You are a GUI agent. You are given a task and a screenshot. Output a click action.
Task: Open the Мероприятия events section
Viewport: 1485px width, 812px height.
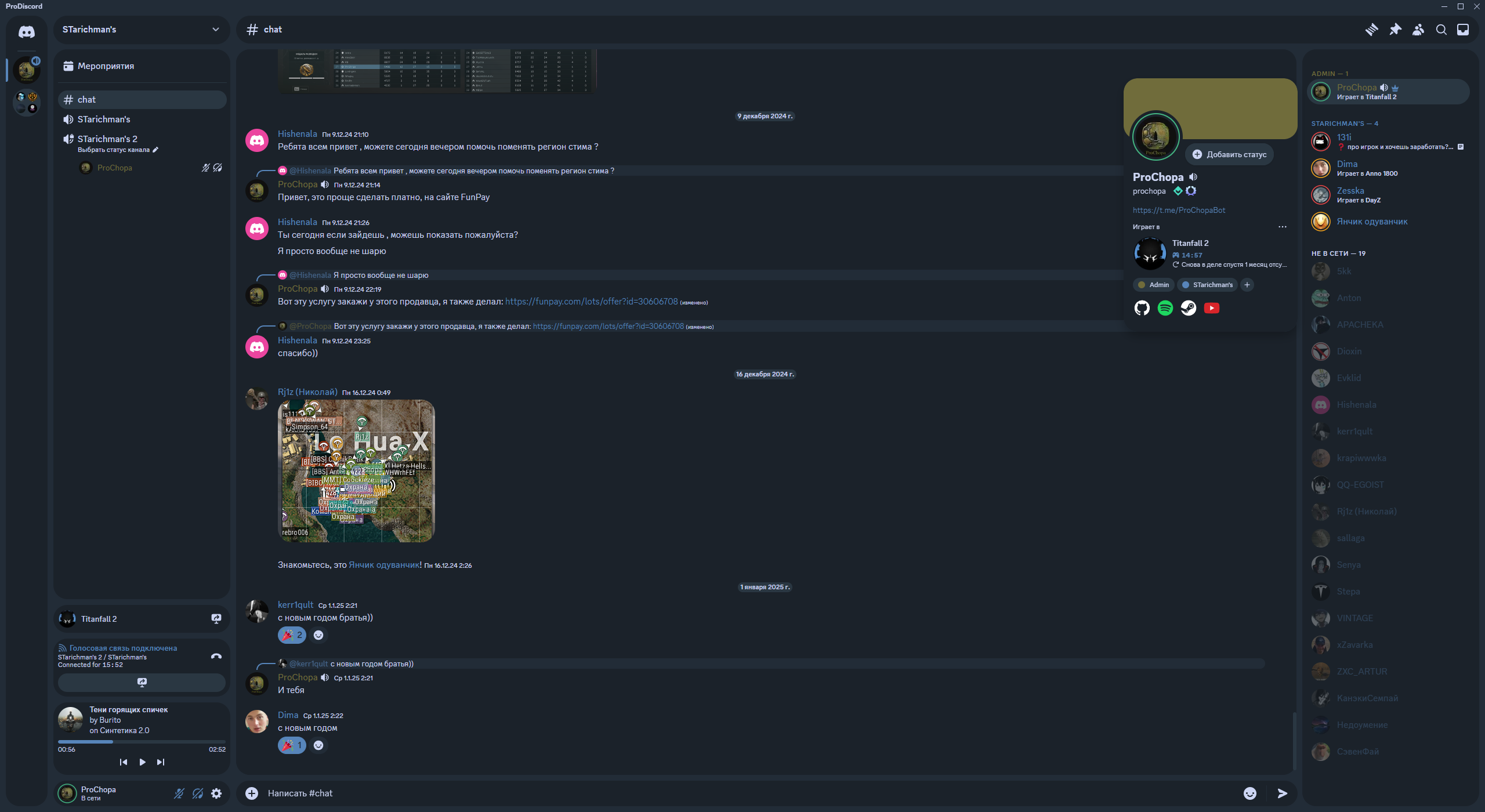pyautogui.click(x=106, y=66)
